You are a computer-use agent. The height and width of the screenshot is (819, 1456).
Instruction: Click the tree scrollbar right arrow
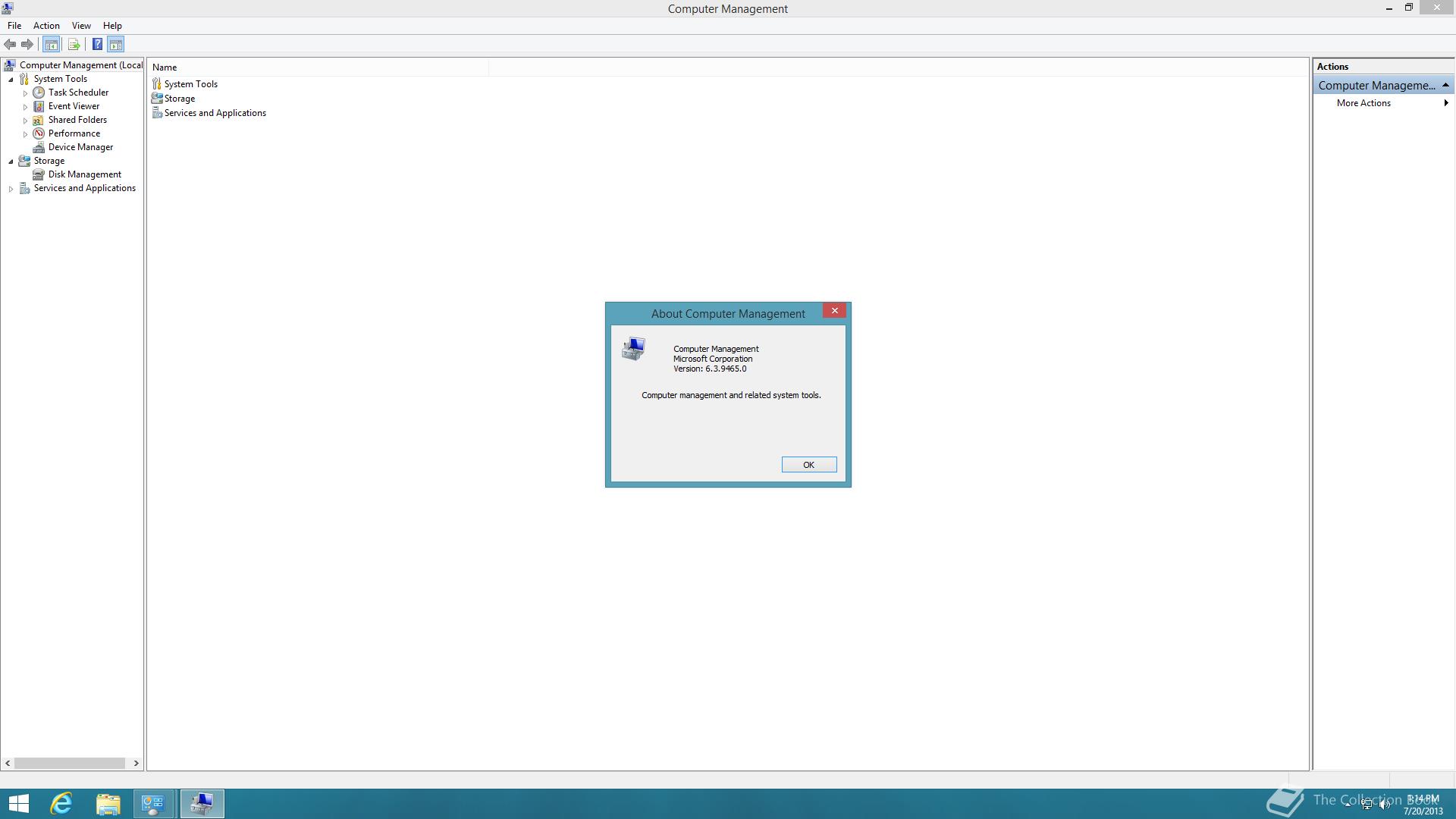pyautogui.click(x=136, y=764)
